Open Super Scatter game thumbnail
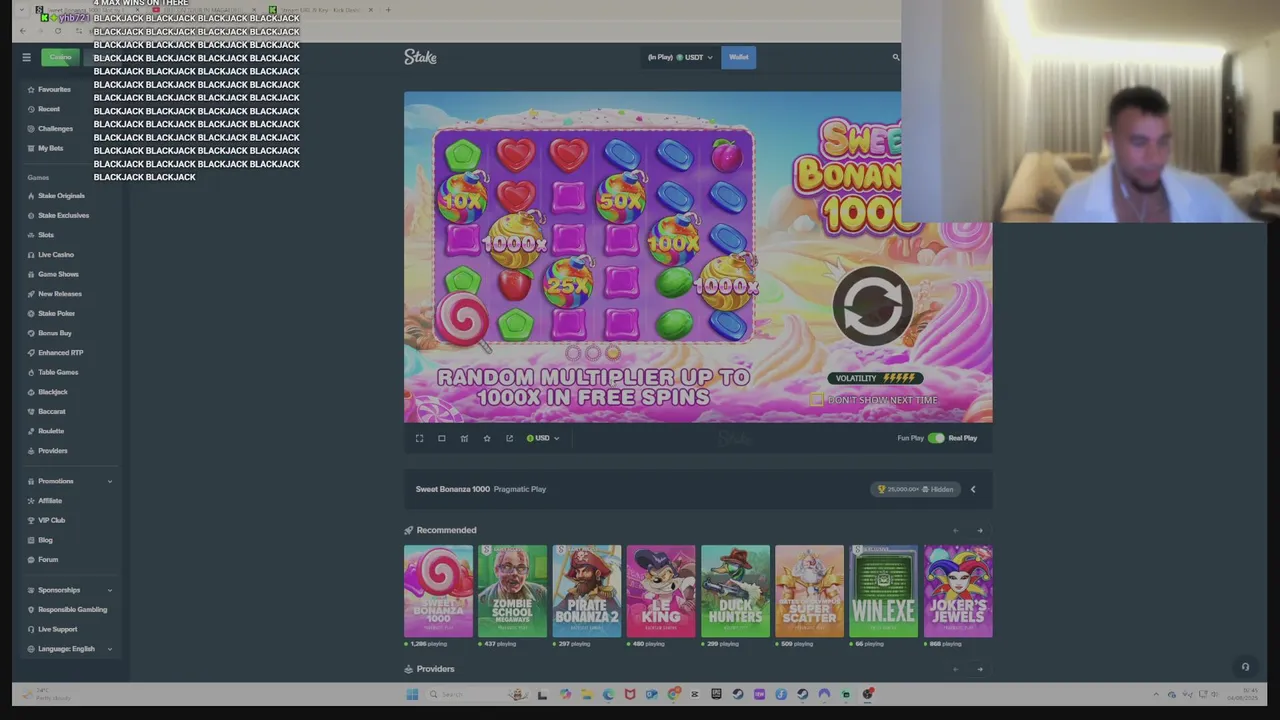Viewport: 1280px width, 720px height. tap(810, 591)
